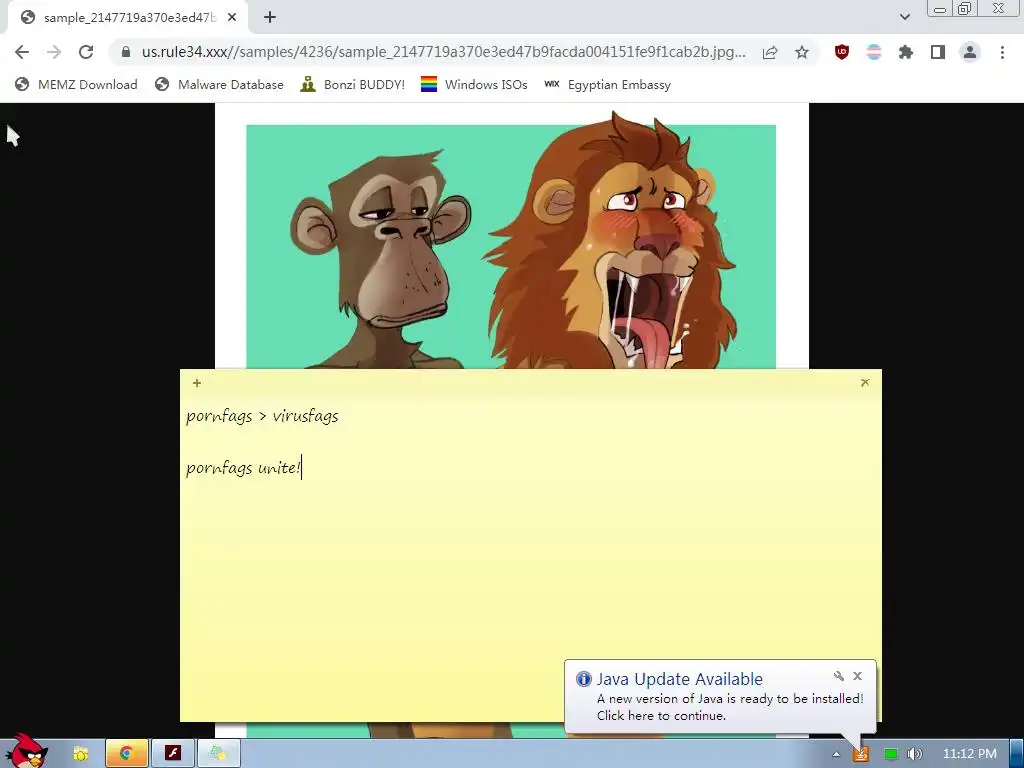Open the Chrome profile avatar

[970, 52]
